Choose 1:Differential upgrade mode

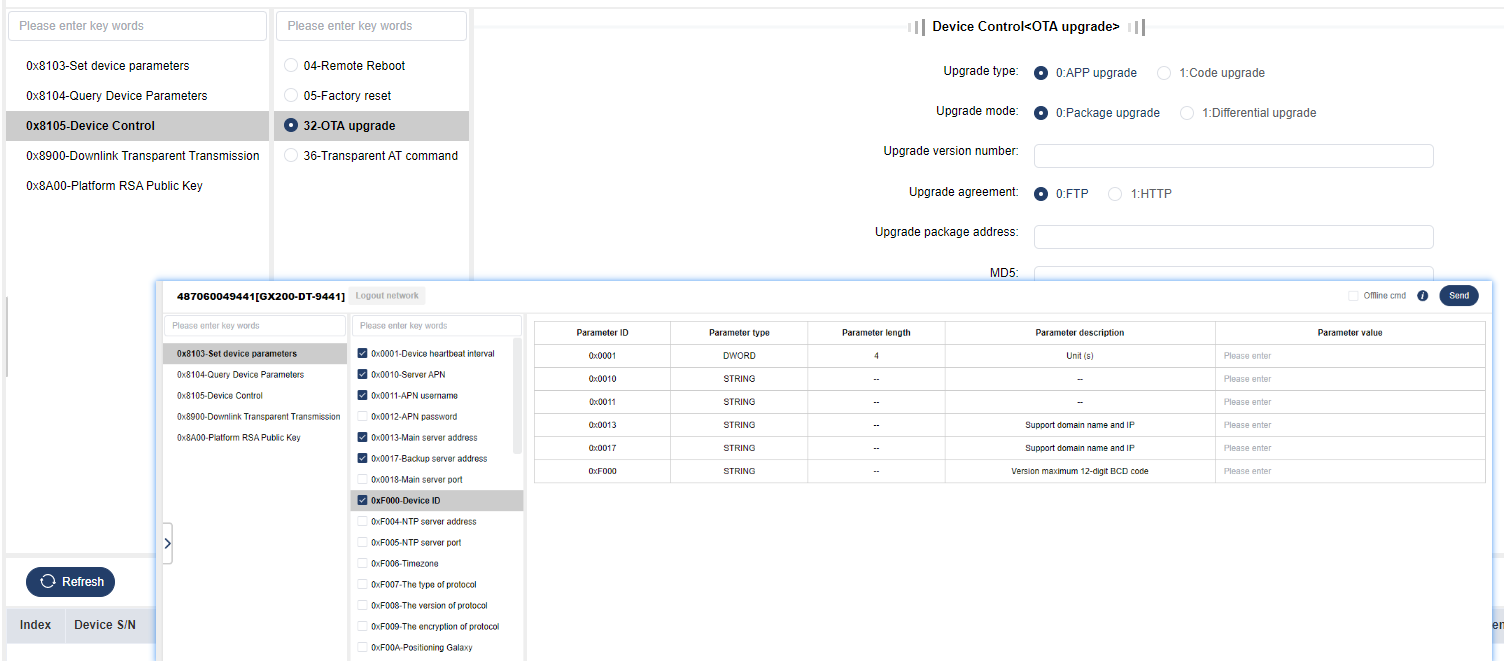pos(1187,113)
